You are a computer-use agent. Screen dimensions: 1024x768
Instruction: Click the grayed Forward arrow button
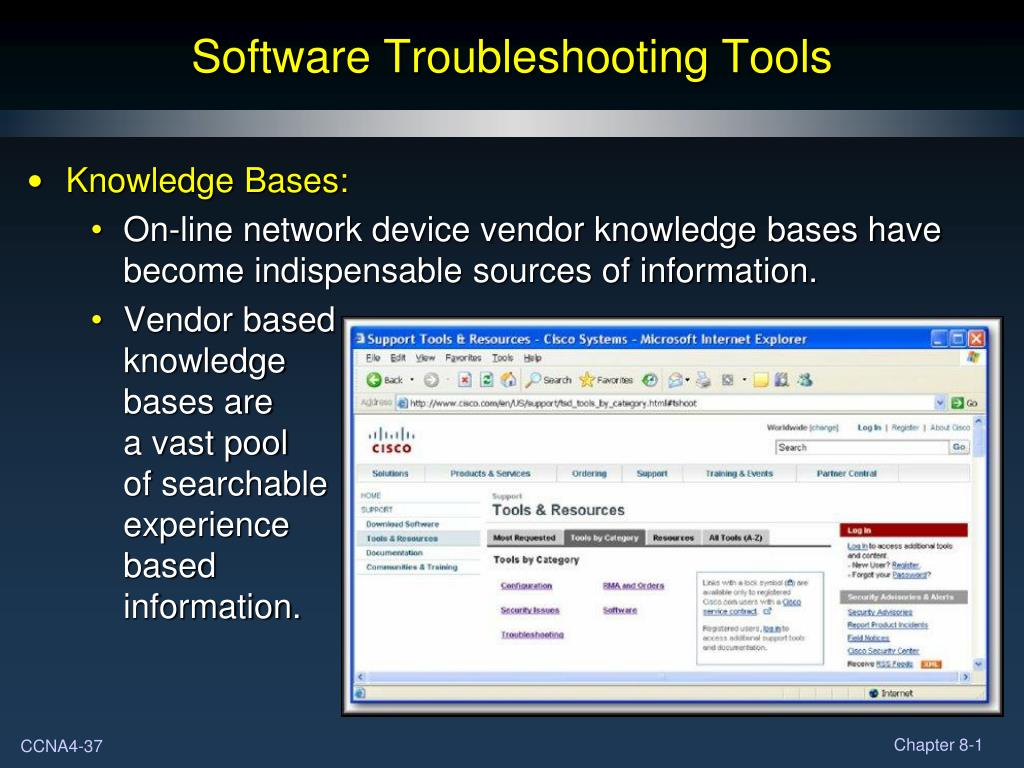click(x=431, y=380)
